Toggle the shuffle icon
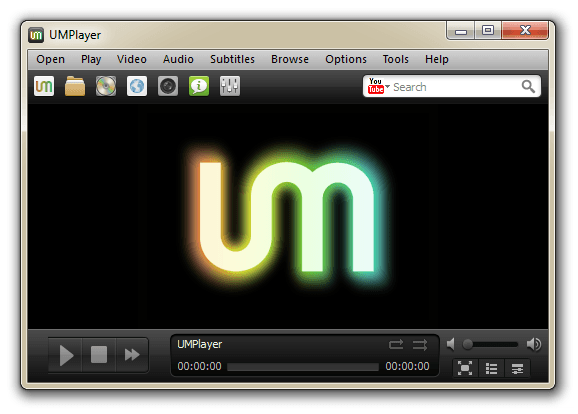 (x=420, y=345)
